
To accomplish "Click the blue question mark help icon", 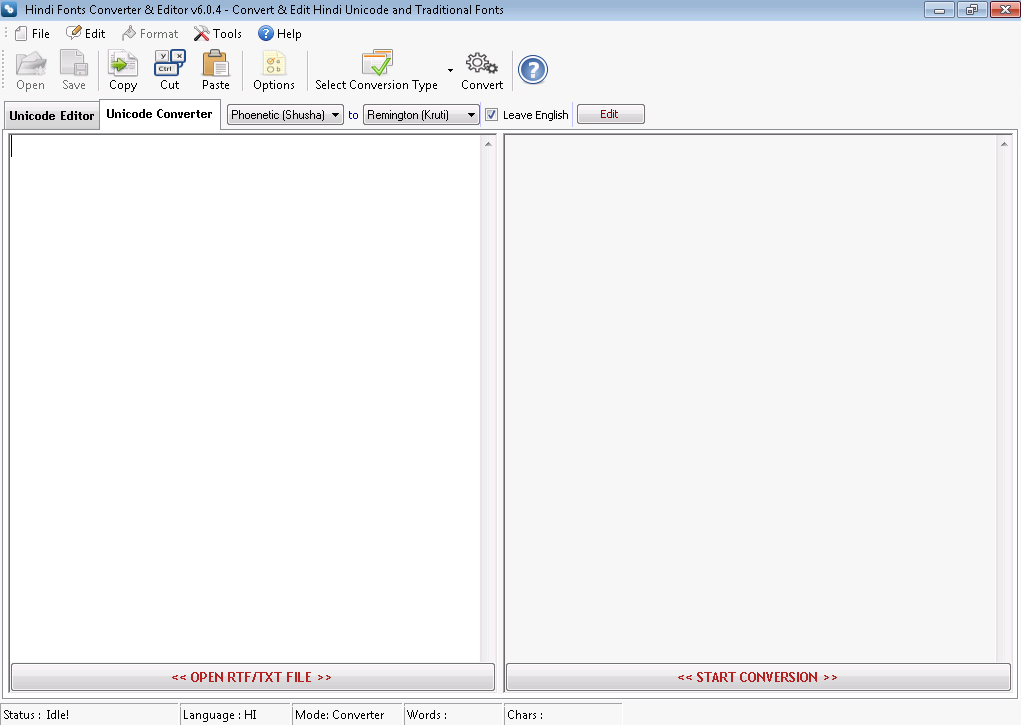I will click(x=533, y=70).
